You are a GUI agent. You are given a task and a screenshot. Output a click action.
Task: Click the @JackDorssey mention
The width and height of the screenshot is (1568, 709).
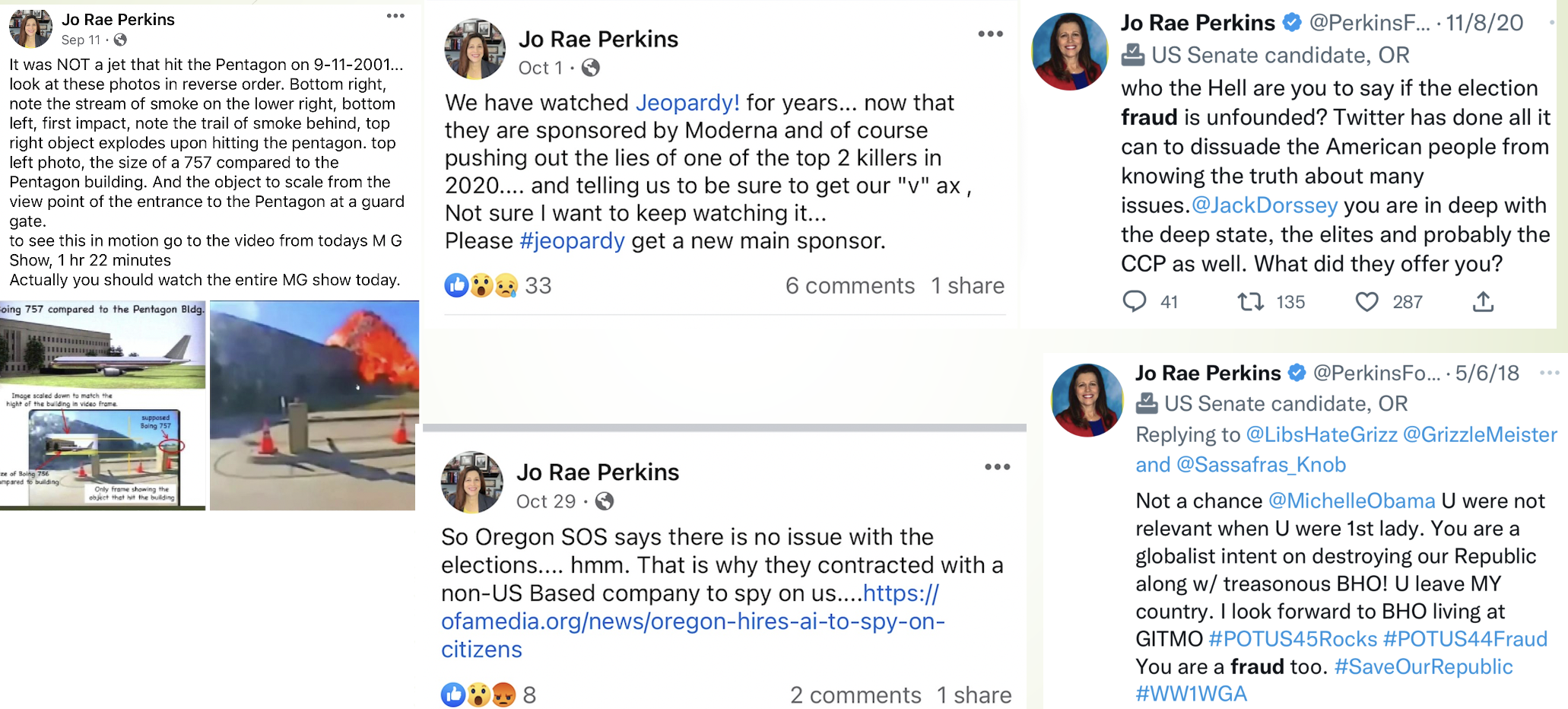tap(1265, 205)
